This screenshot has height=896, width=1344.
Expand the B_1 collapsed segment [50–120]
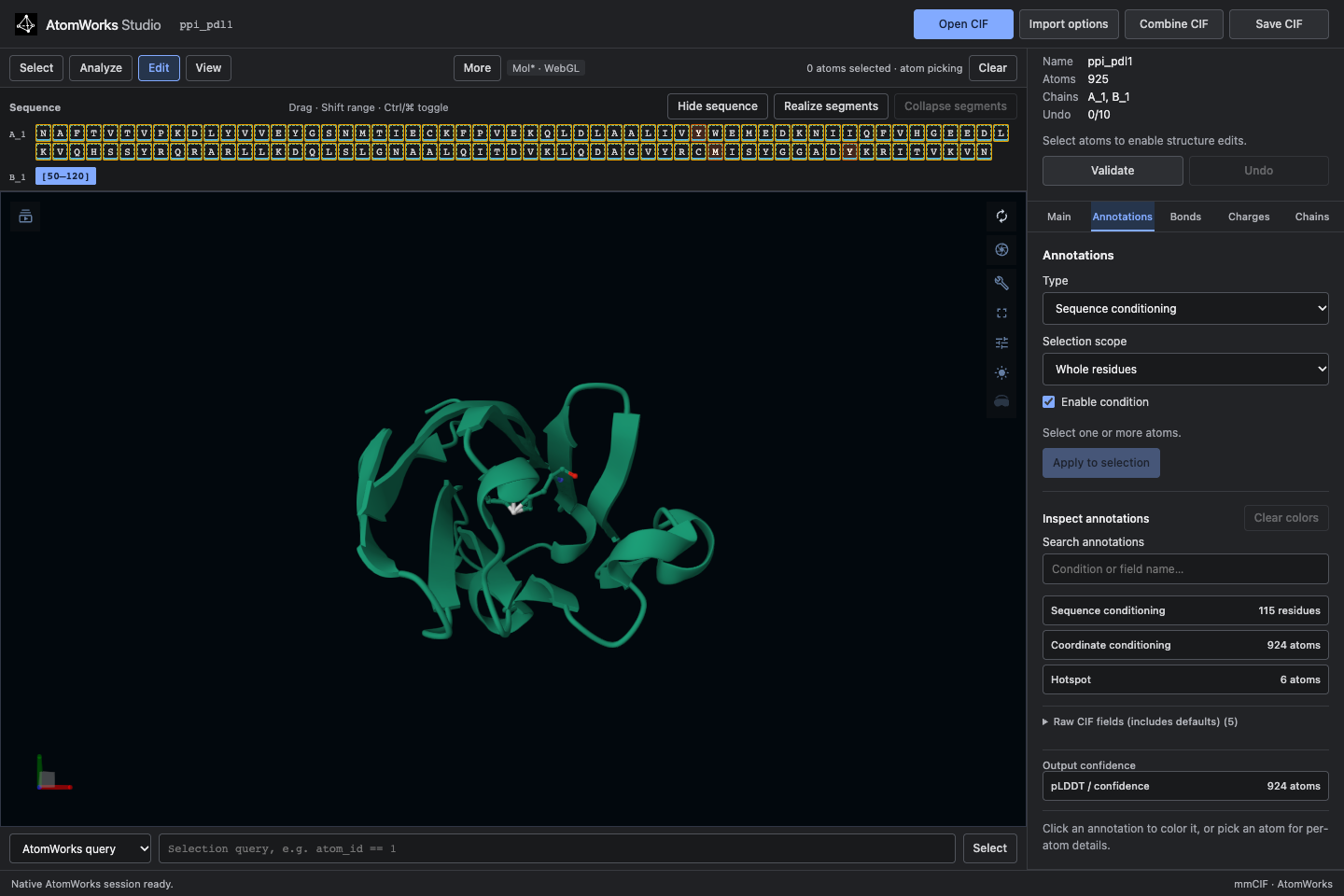[65, 176]
